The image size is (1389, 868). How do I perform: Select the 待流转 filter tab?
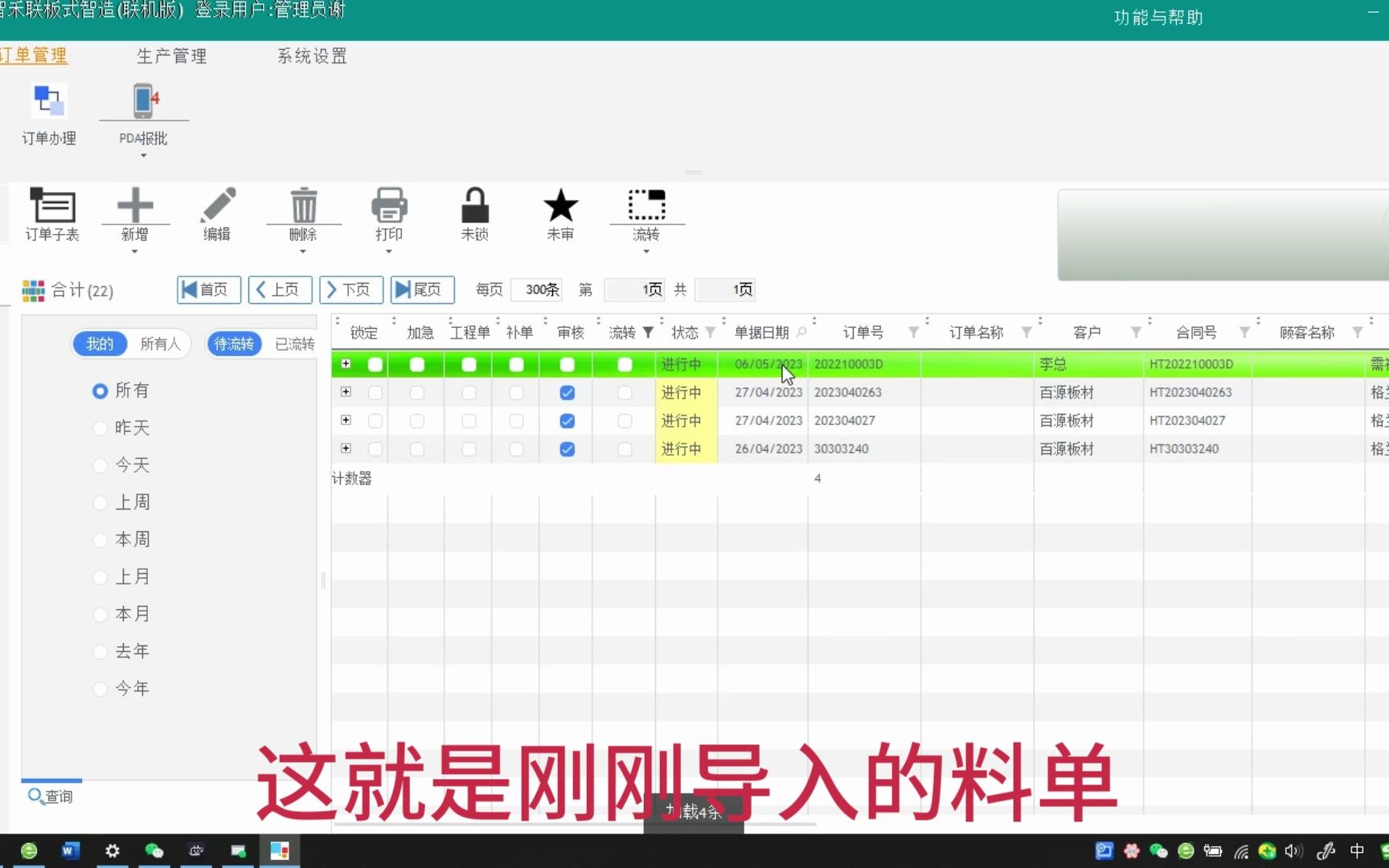pos(234,344)
